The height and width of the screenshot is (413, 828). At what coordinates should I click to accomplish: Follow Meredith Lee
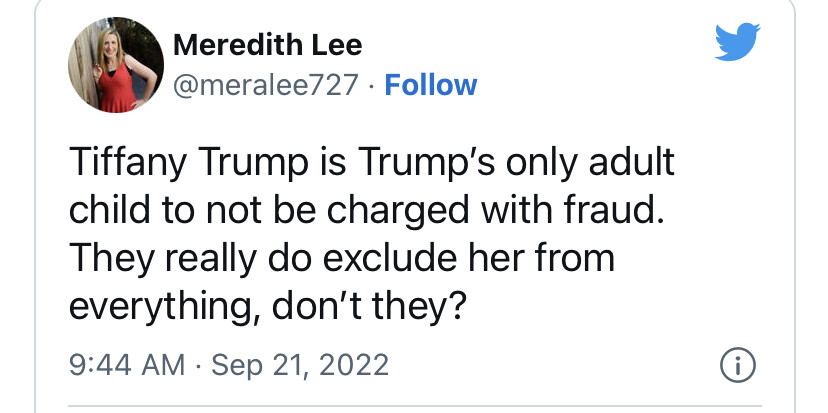[x=431, y=85]
